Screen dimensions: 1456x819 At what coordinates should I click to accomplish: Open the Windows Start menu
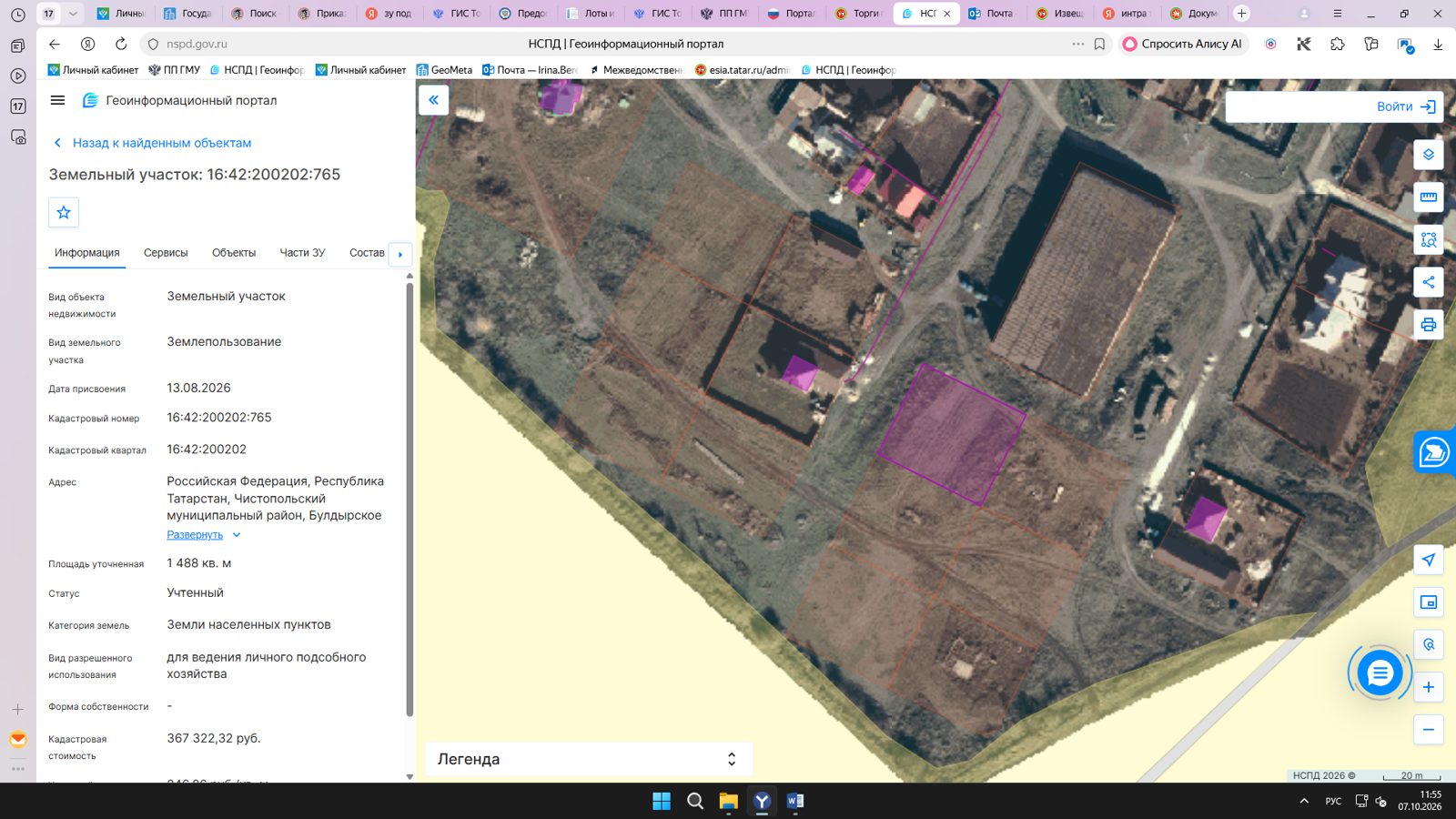[x=662, y=801]
